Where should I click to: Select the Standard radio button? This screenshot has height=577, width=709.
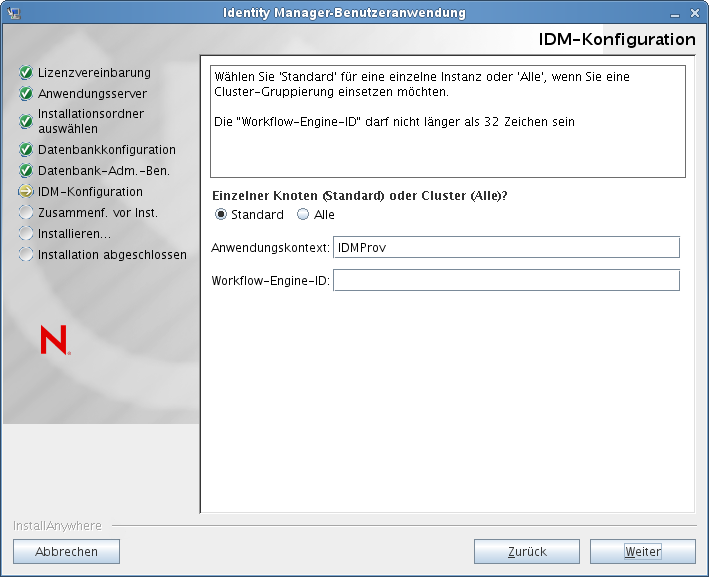coord(221,214)
